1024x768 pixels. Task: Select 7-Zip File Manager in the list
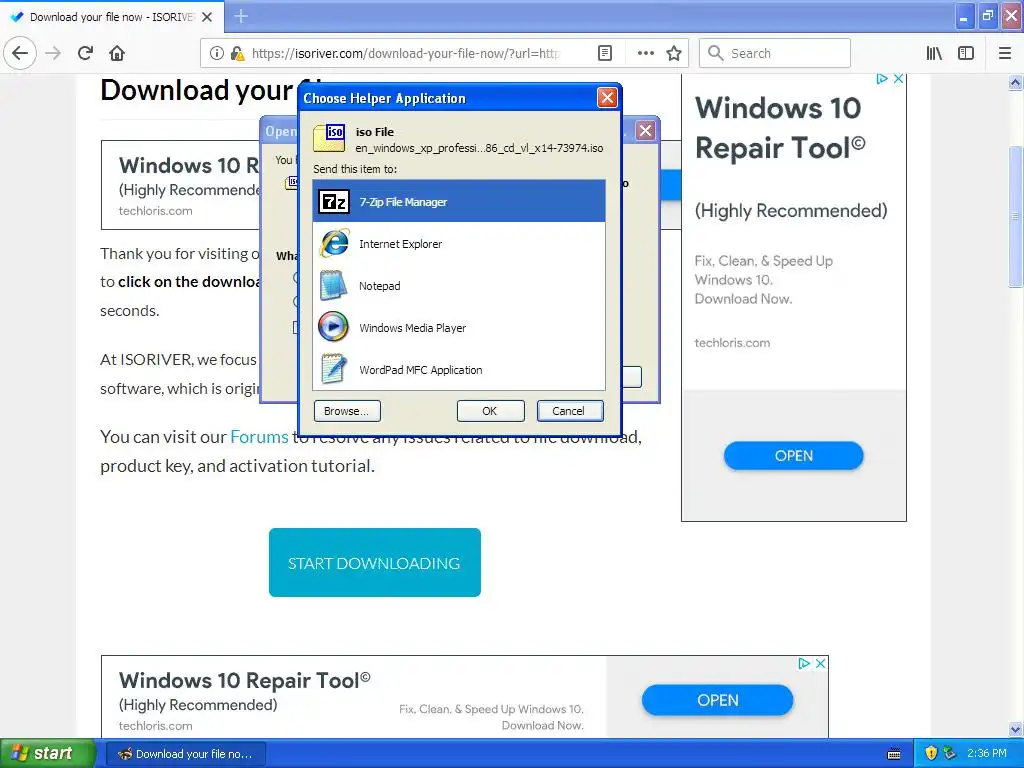(459, 201)
